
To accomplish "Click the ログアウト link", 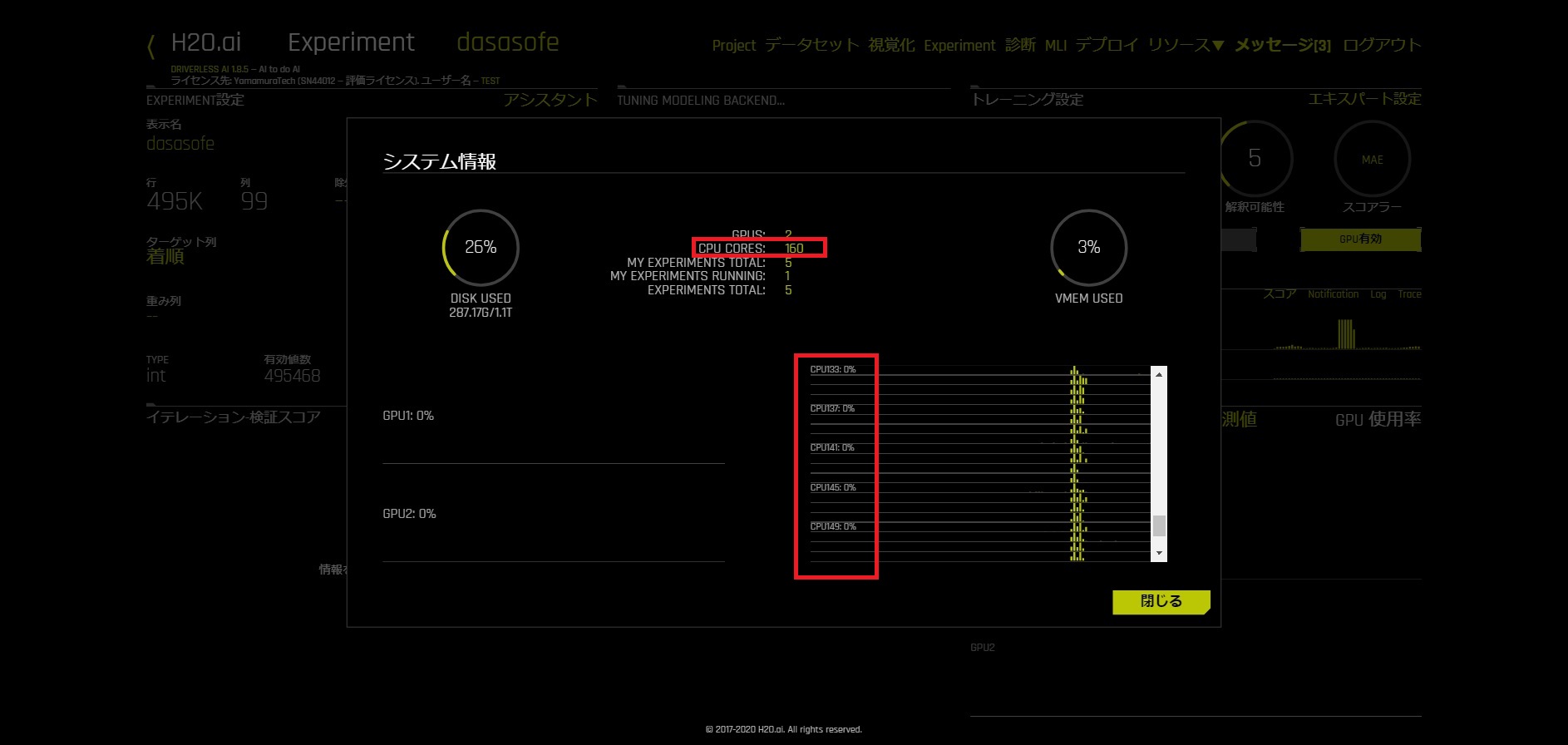I will 1382,45.
